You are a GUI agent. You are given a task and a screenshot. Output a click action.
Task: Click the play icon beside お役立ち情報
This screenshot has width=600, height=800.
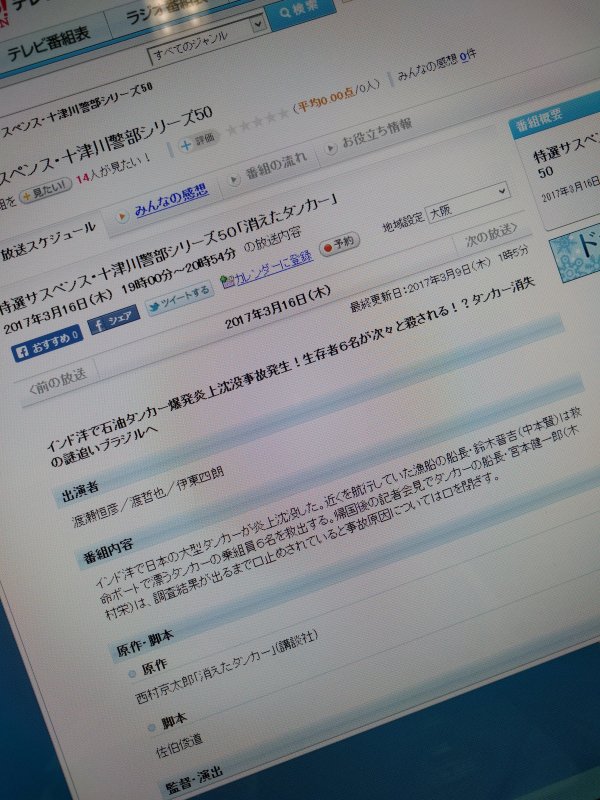[x=331, y=148]
